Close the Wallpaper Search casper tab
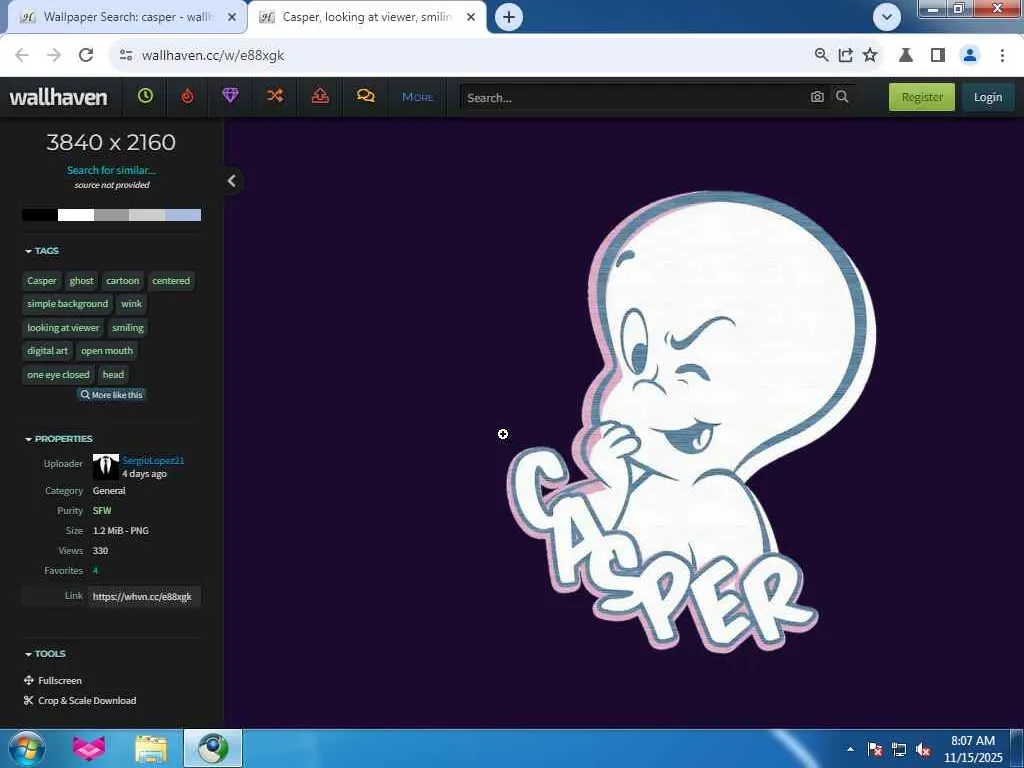 [232, 18]
